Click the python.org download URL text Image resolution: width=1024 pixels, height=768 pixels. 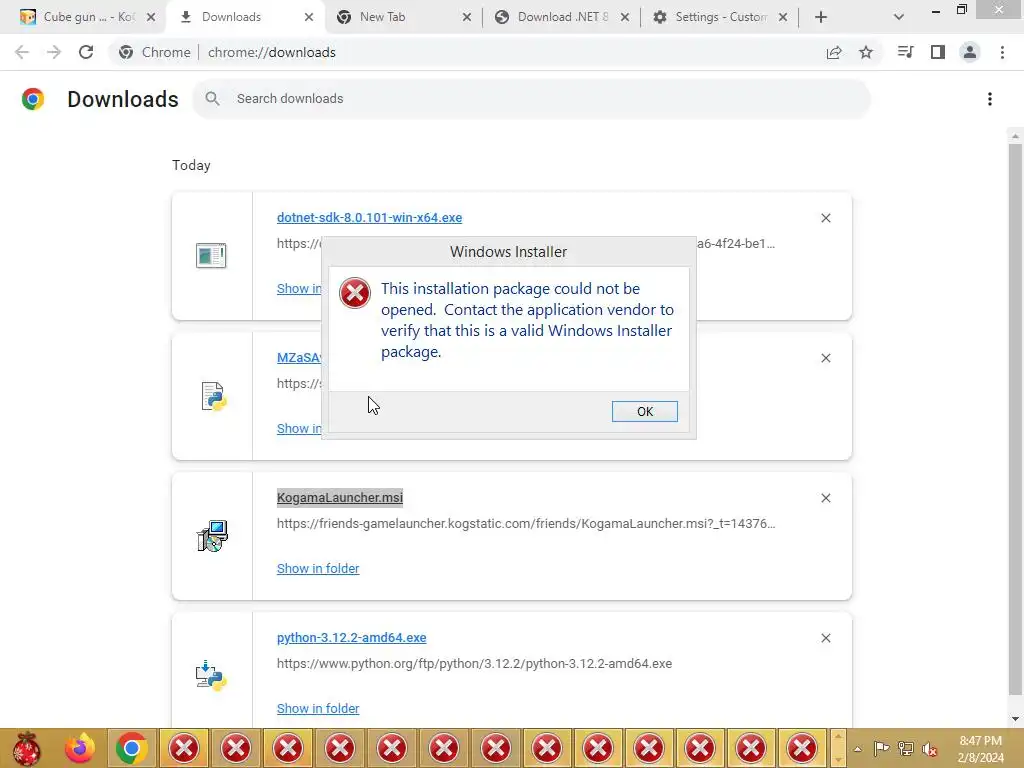(x=474, y=664)
